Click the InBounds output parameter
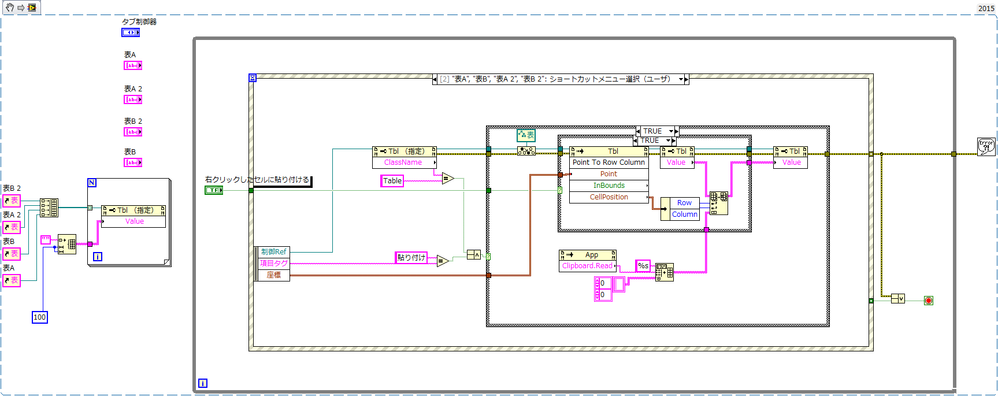The image size is (998, 396). pyautogui.click(x=609, y=185)
